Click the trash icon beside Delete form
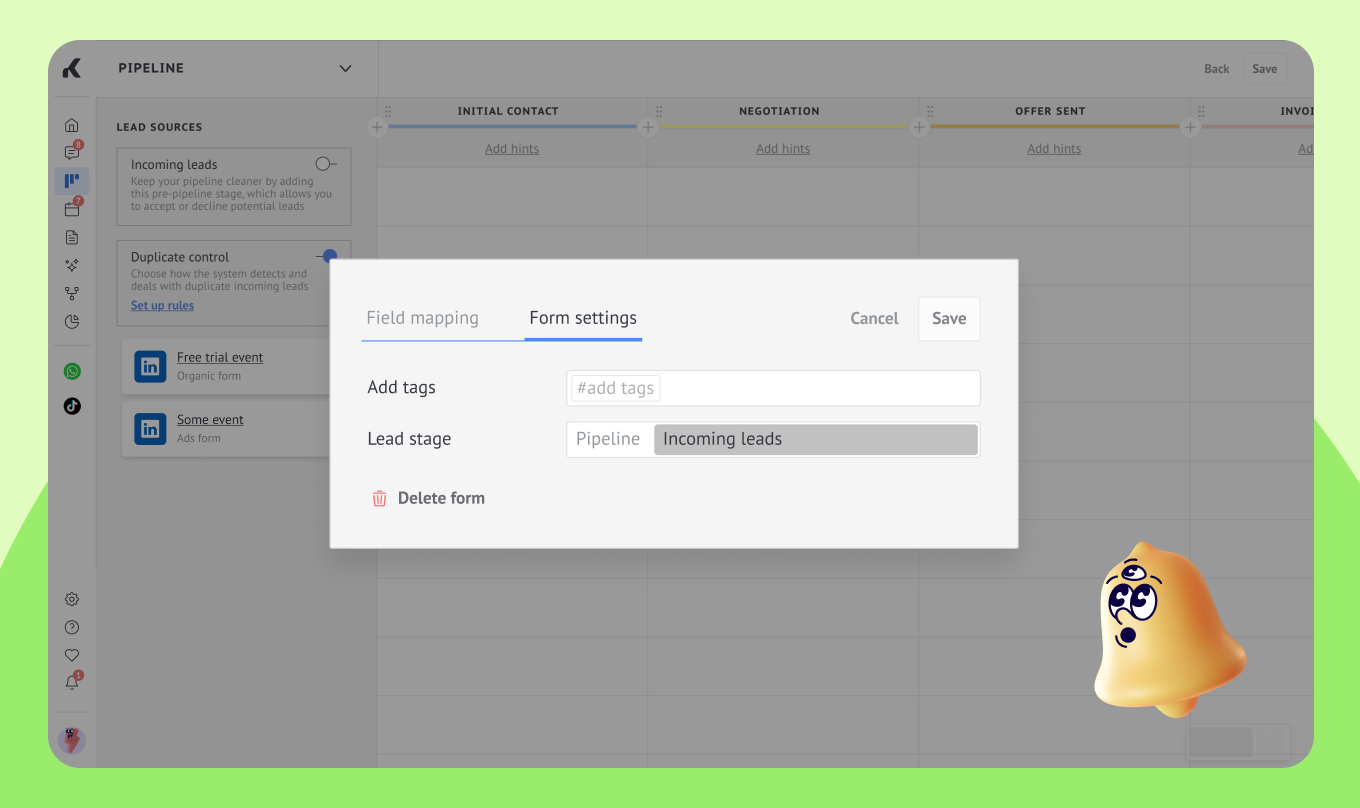This screenshot has height=808, width=1360. click(x=379, y=498)
